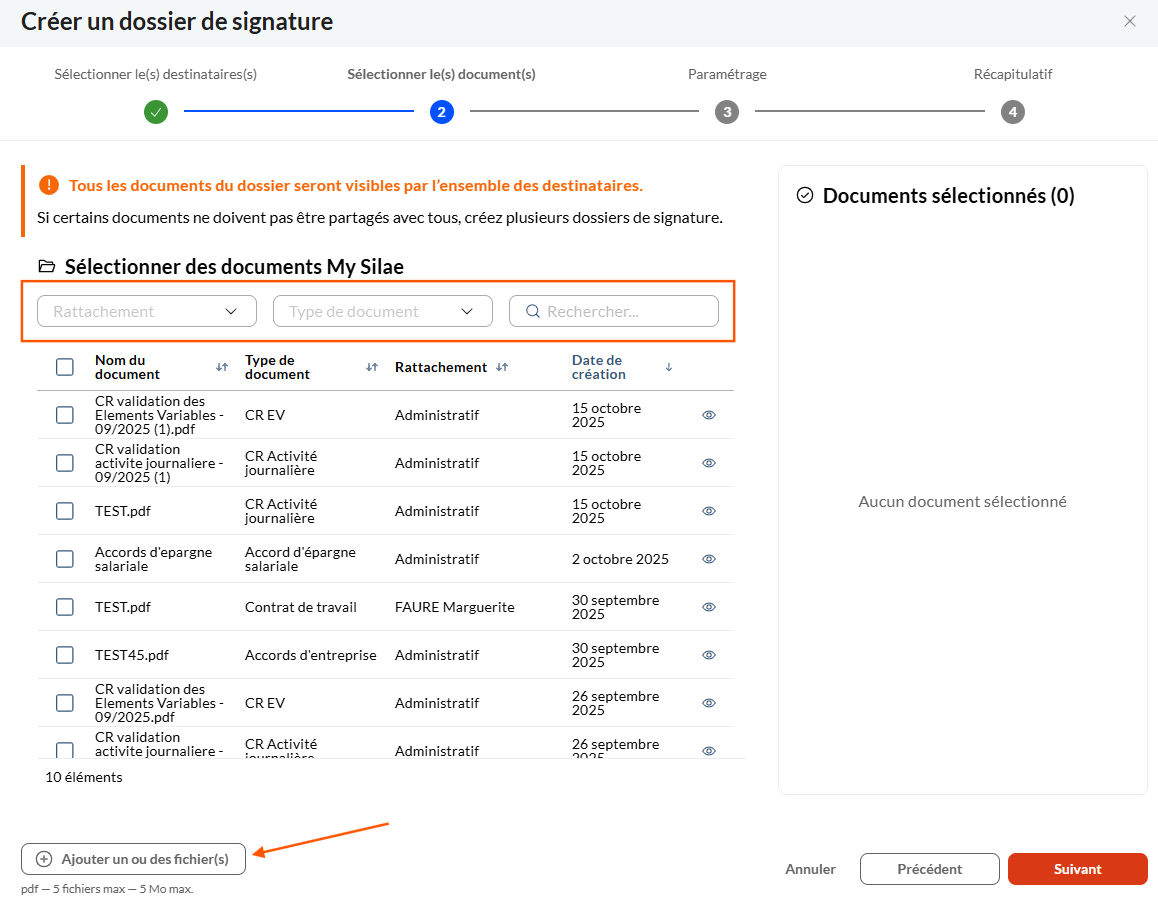1158x902 pixels.
Task: Check the TEST45.pdf row checkbox
Action: 65,655
